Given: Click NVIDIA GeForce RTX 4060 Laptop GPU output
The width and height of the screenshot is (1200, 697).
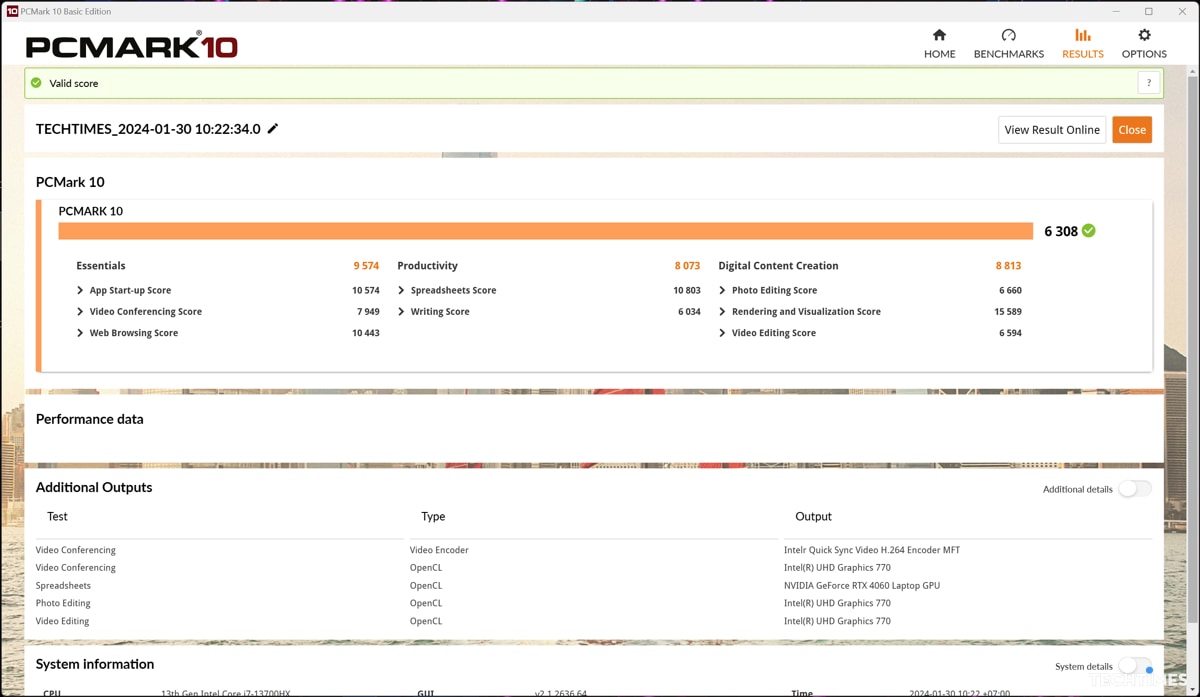Looking at the screenshot, I should (x=862, y=586).
